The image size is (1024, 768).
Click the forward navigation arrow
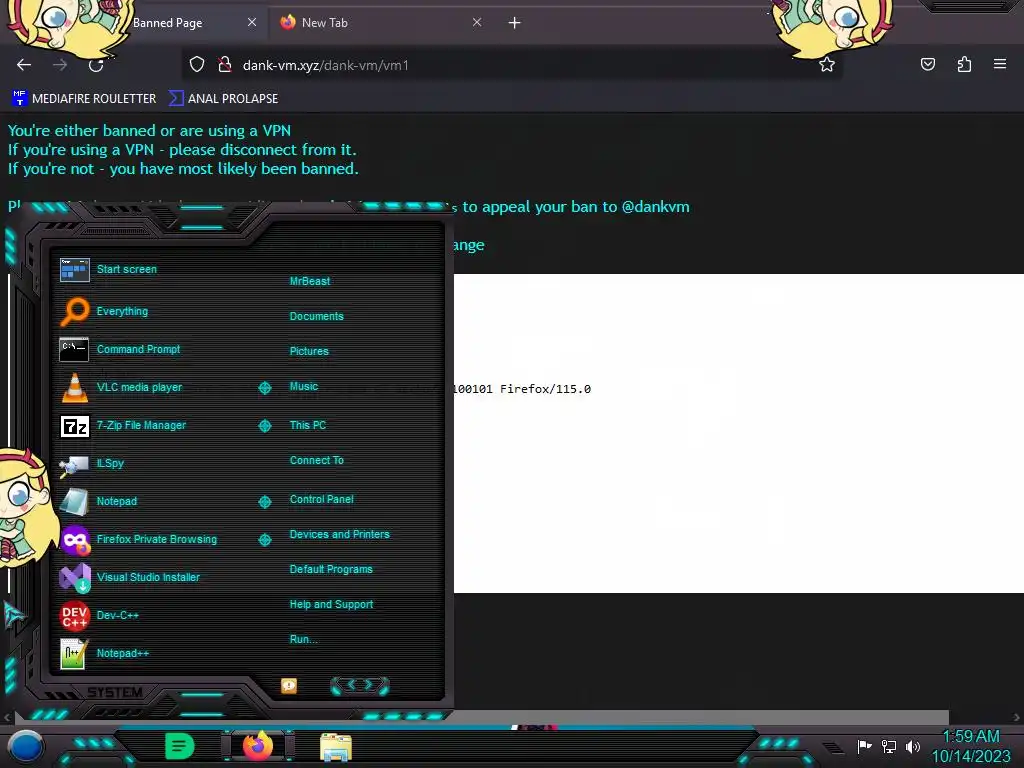[x=60, y=65]
